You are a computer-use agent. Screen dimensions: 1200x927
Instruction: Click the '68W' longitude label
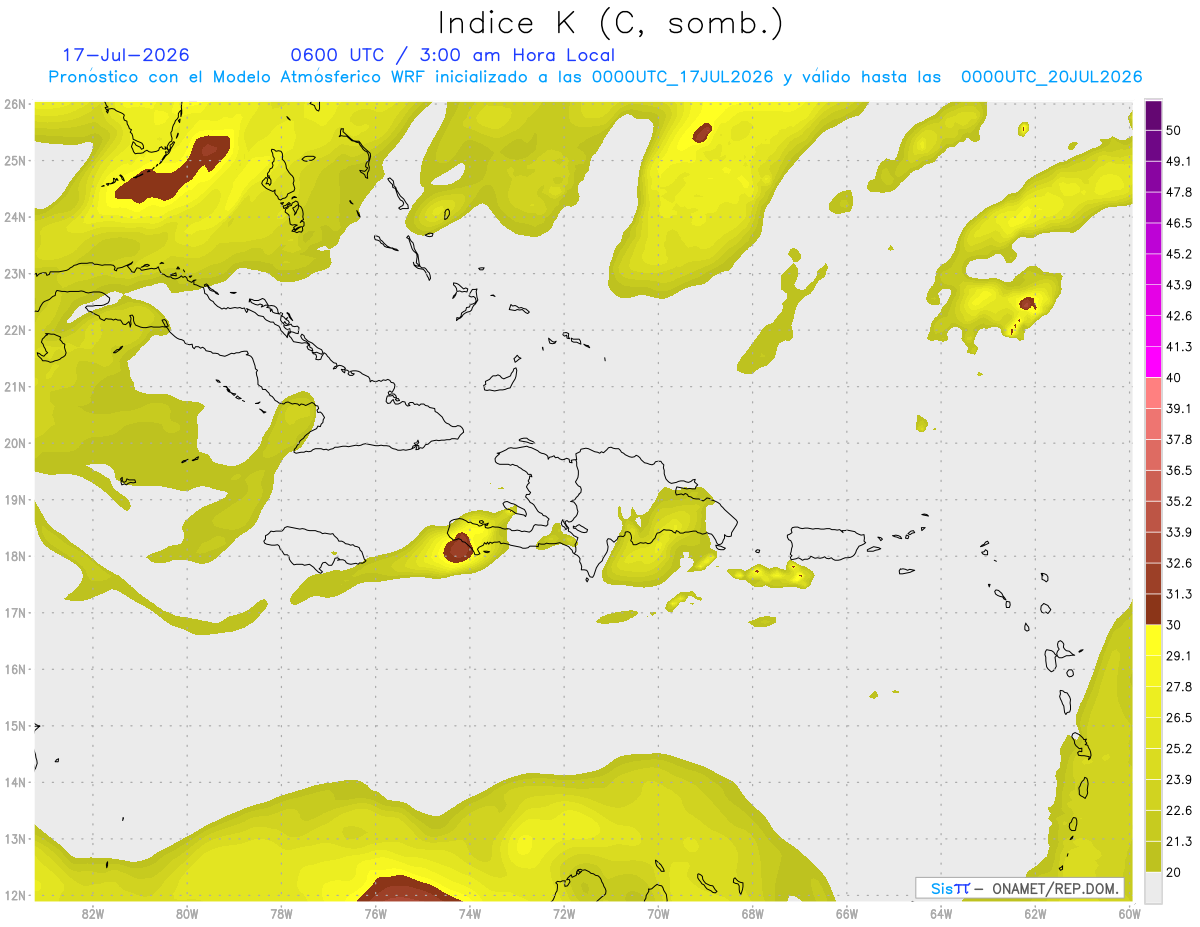click(752, 914)
